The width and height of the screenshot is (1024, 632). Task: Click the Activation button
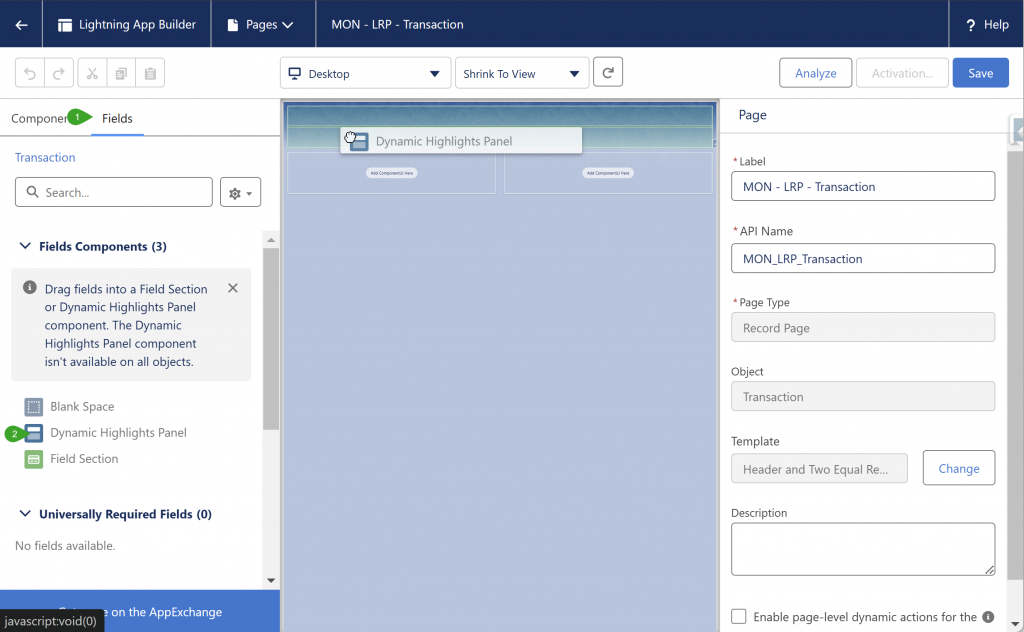coord(902,73)
